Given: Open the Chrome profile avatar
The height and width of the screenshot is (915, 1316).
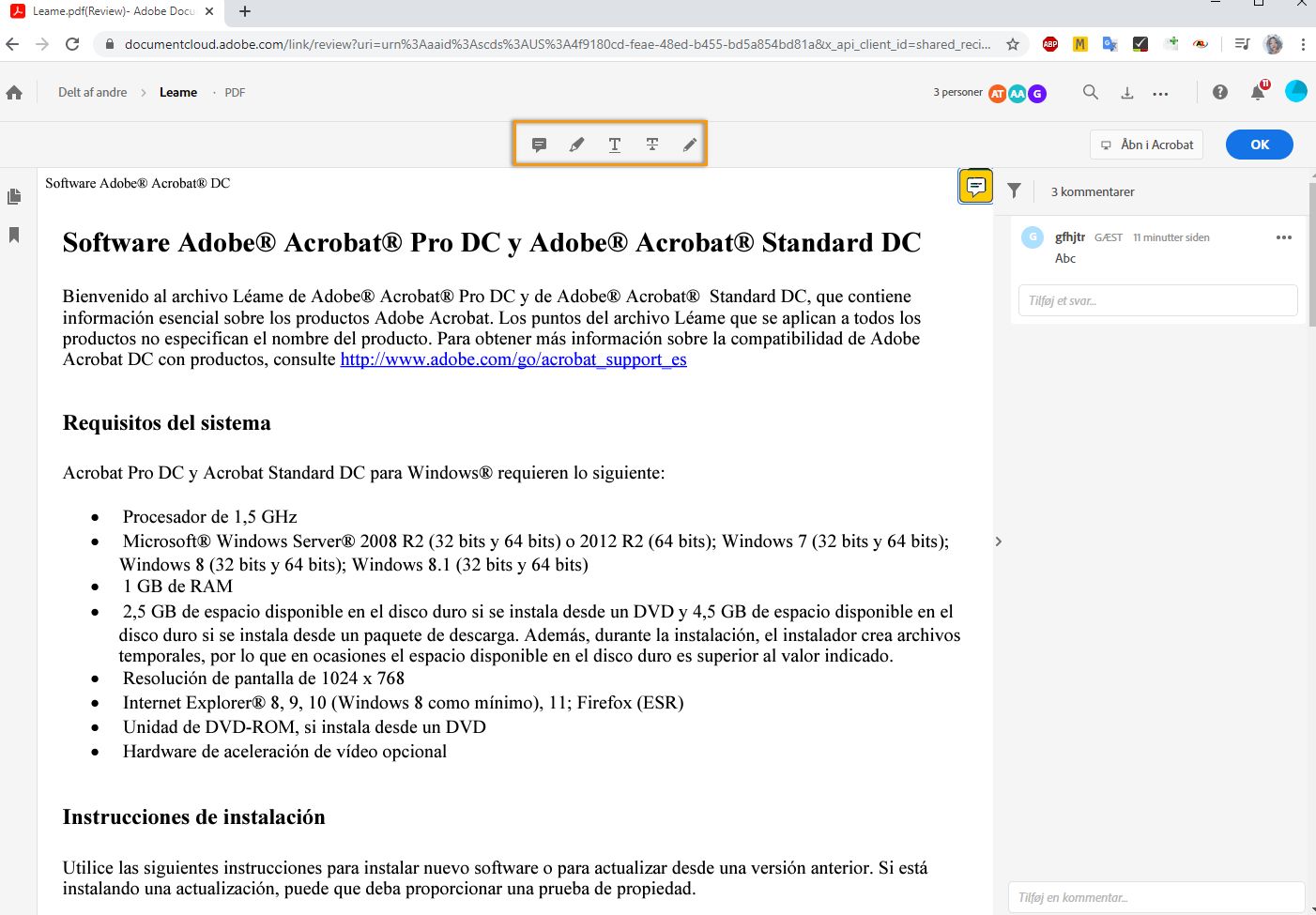Looking at the screenshot, I should pyautogui.click(x=1274, y=44).
